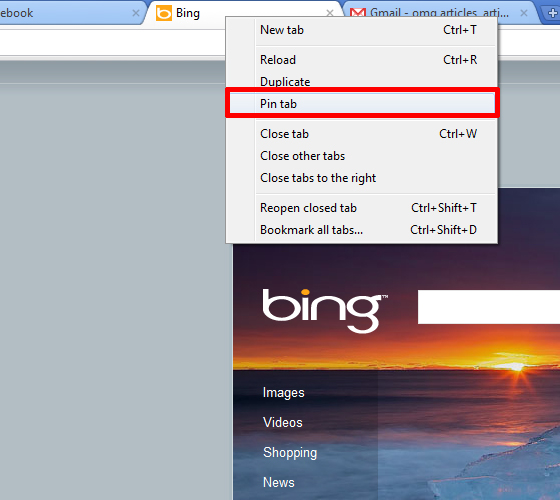Viewport: 560px width, 500px height.
Task: Click the Gmail envelope icon on tab
Action: tap(358, 13)
